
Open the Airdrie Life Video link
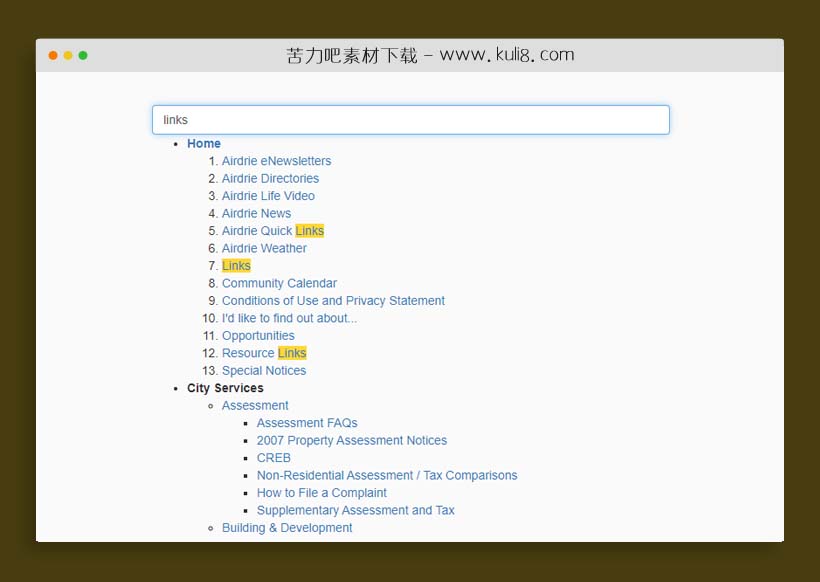268,196
